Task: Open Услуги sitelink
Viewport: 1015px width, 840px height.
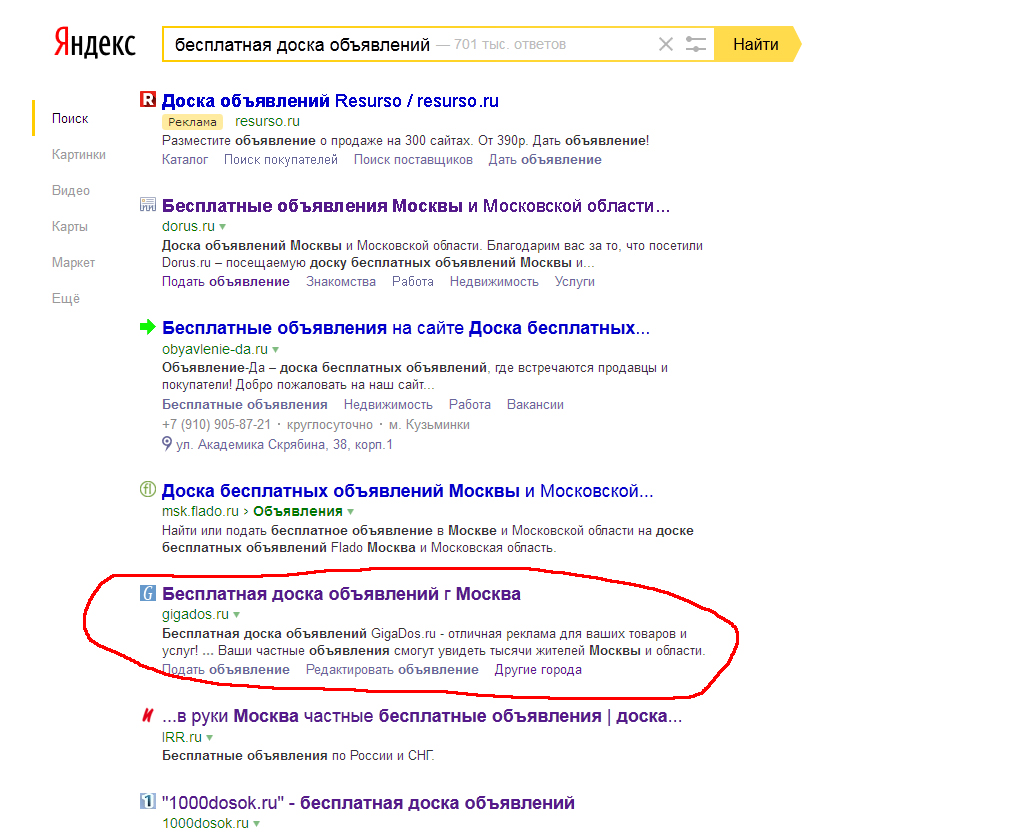Action: [x=575, y=282]
